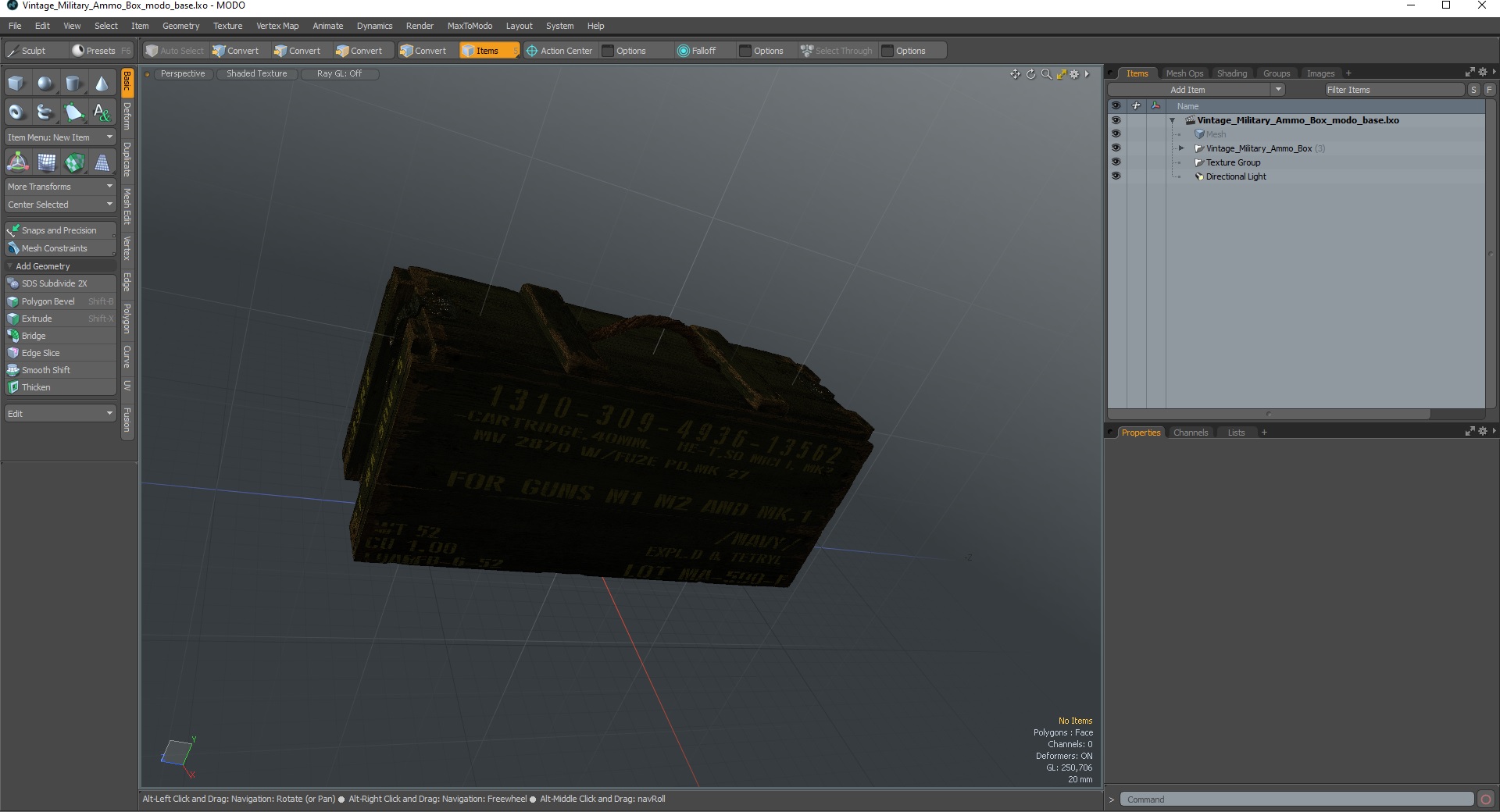Collapse the Add Geometry section
Viewport: 1500px width, 812px height.
click(x=9, y=266)
